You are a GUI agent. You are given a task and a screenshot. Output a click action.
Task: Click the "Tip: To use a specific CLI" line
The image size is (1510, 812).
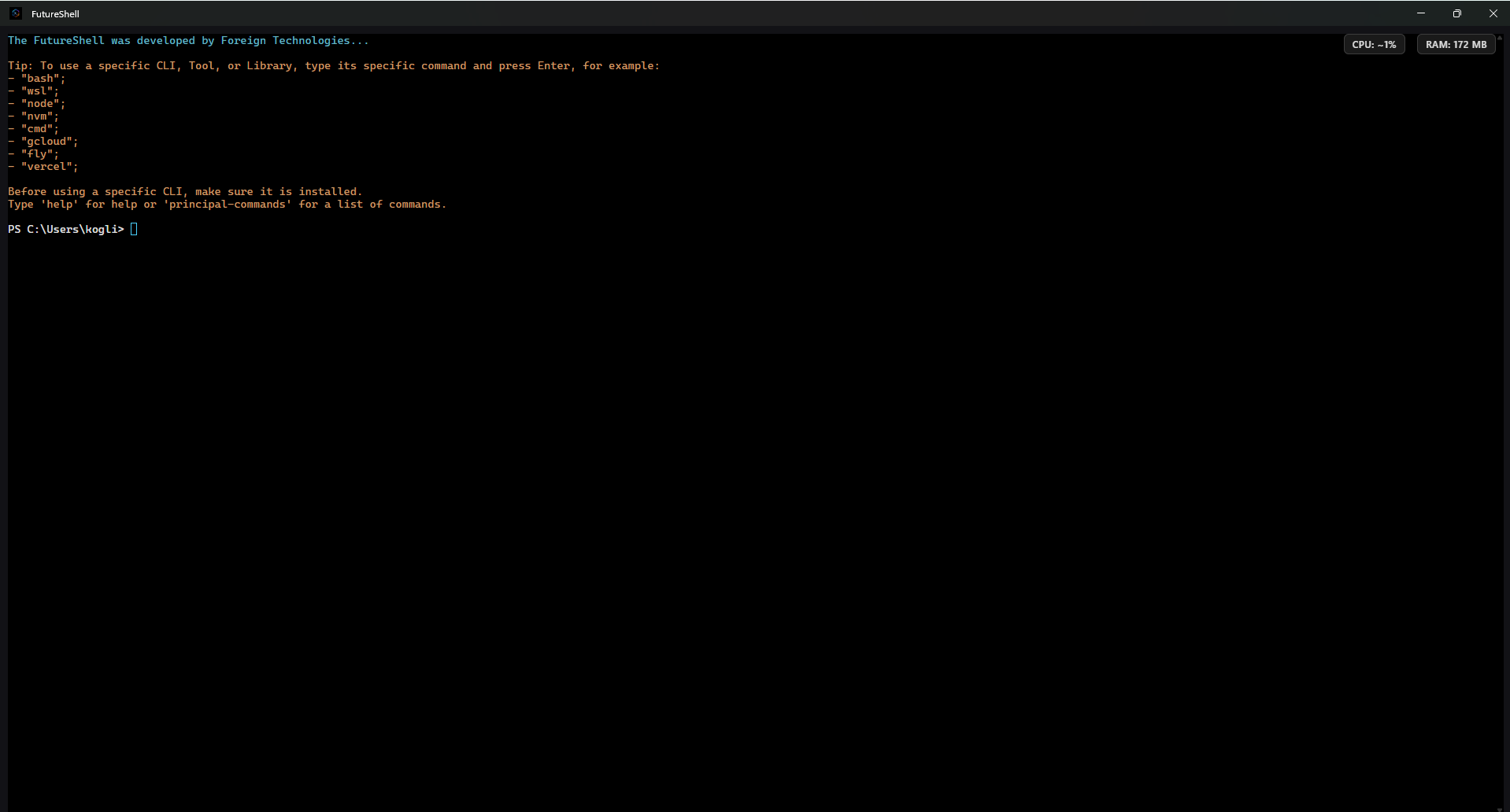tap(334, 66)
